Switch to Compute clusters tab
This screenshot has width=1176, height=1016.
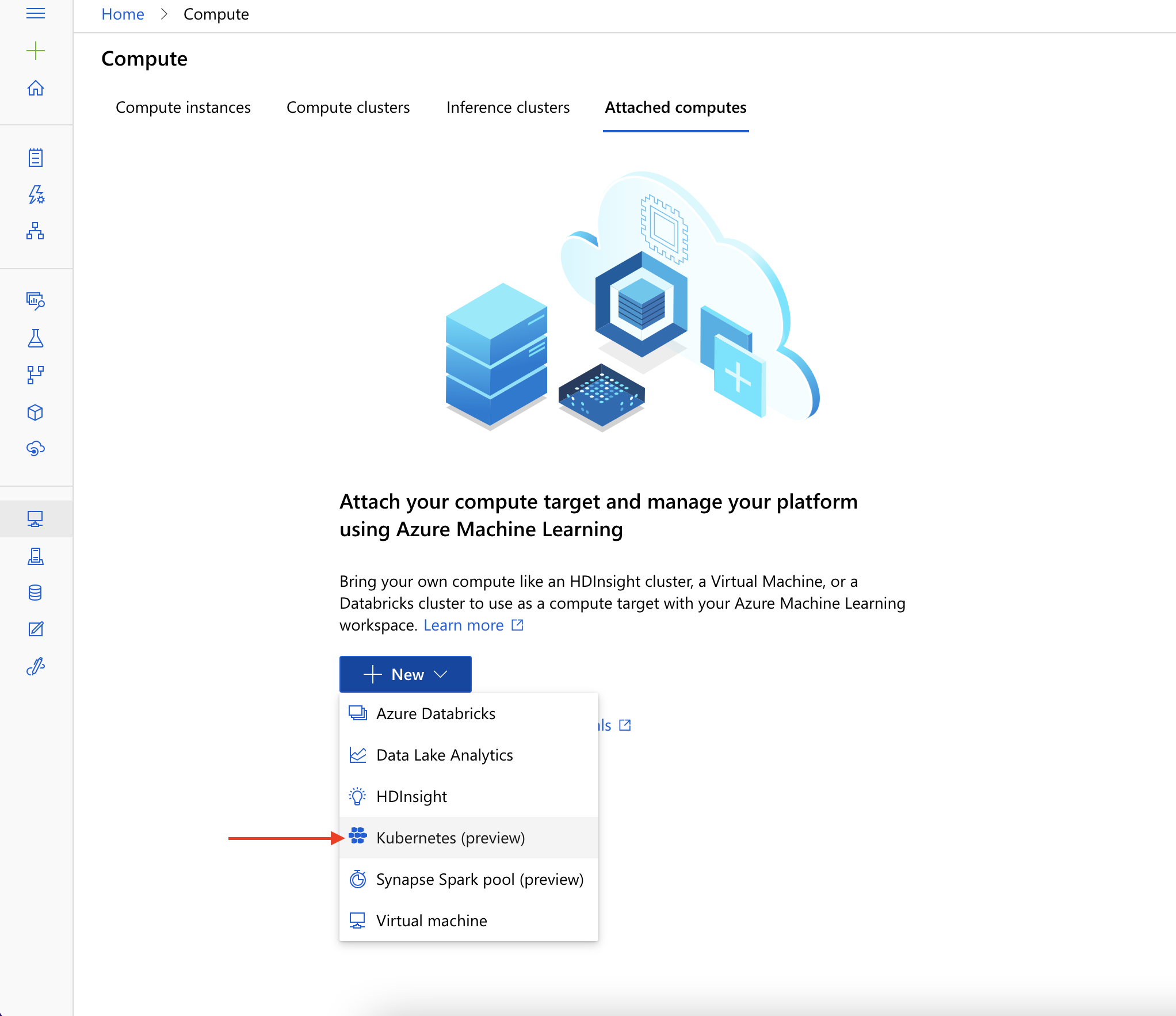(348, 108)
